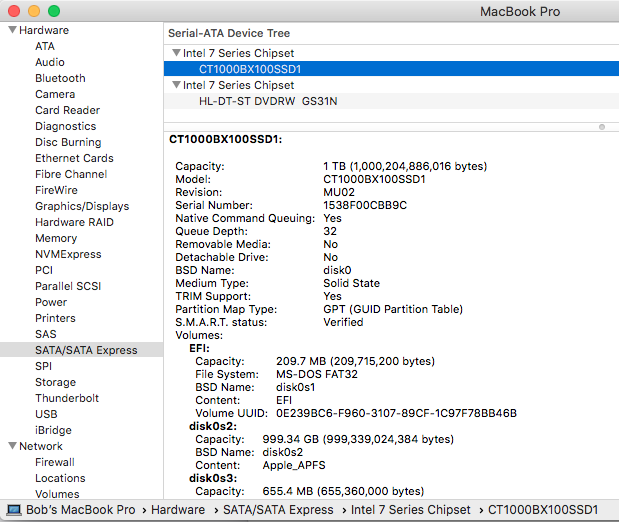Click the green zoom window button
The height and width of the screenshot is (522, 619).
click(54, 11)
